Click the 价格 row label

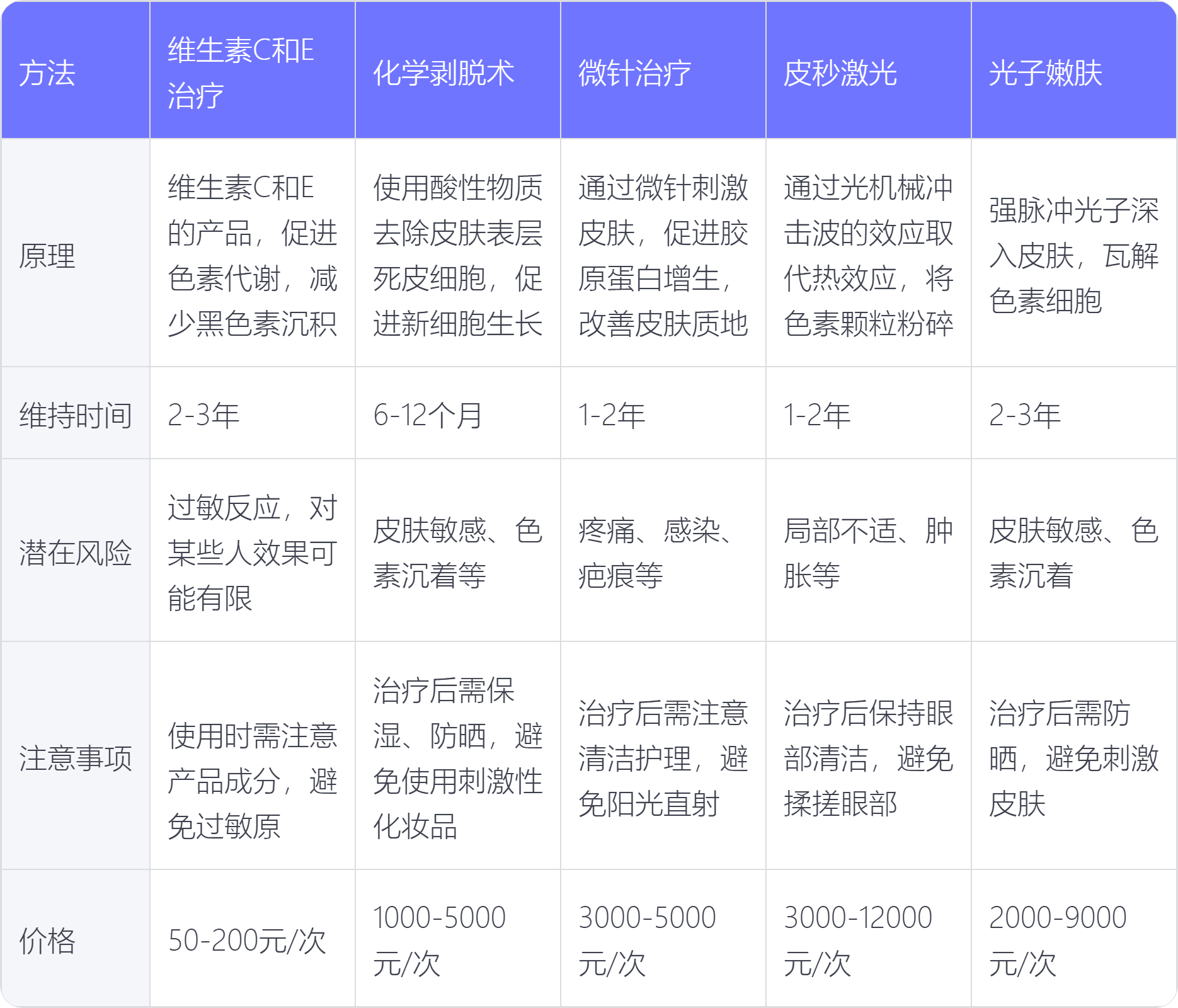point(47,941)
